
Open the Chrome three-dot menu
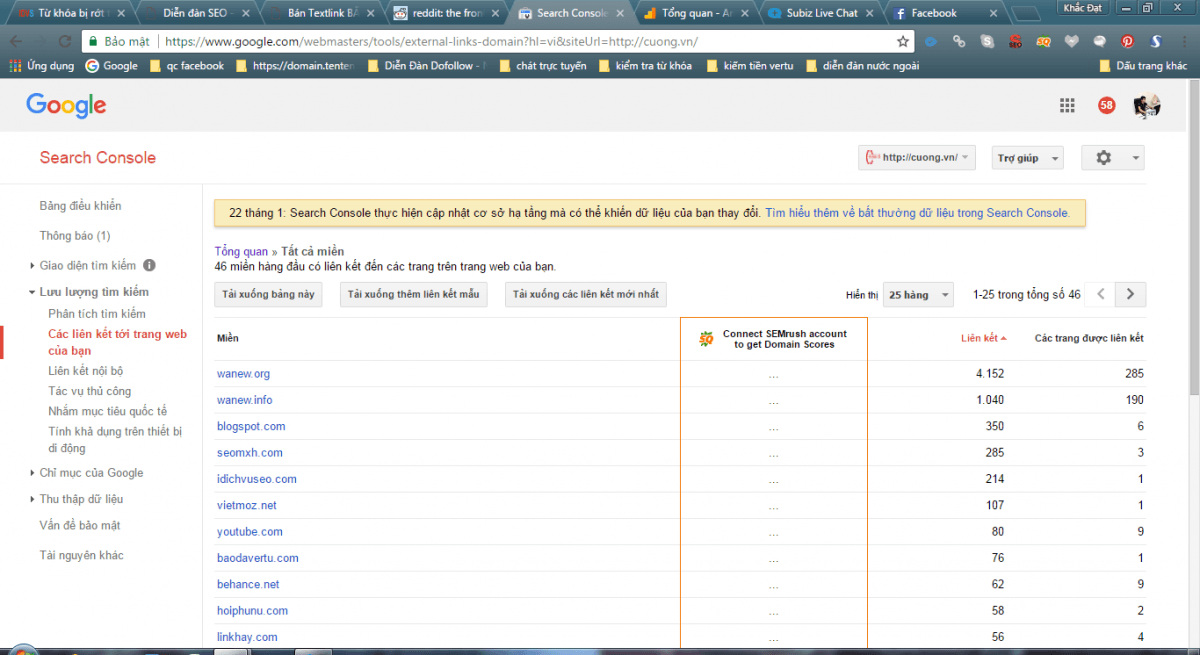coord(1183,42)
